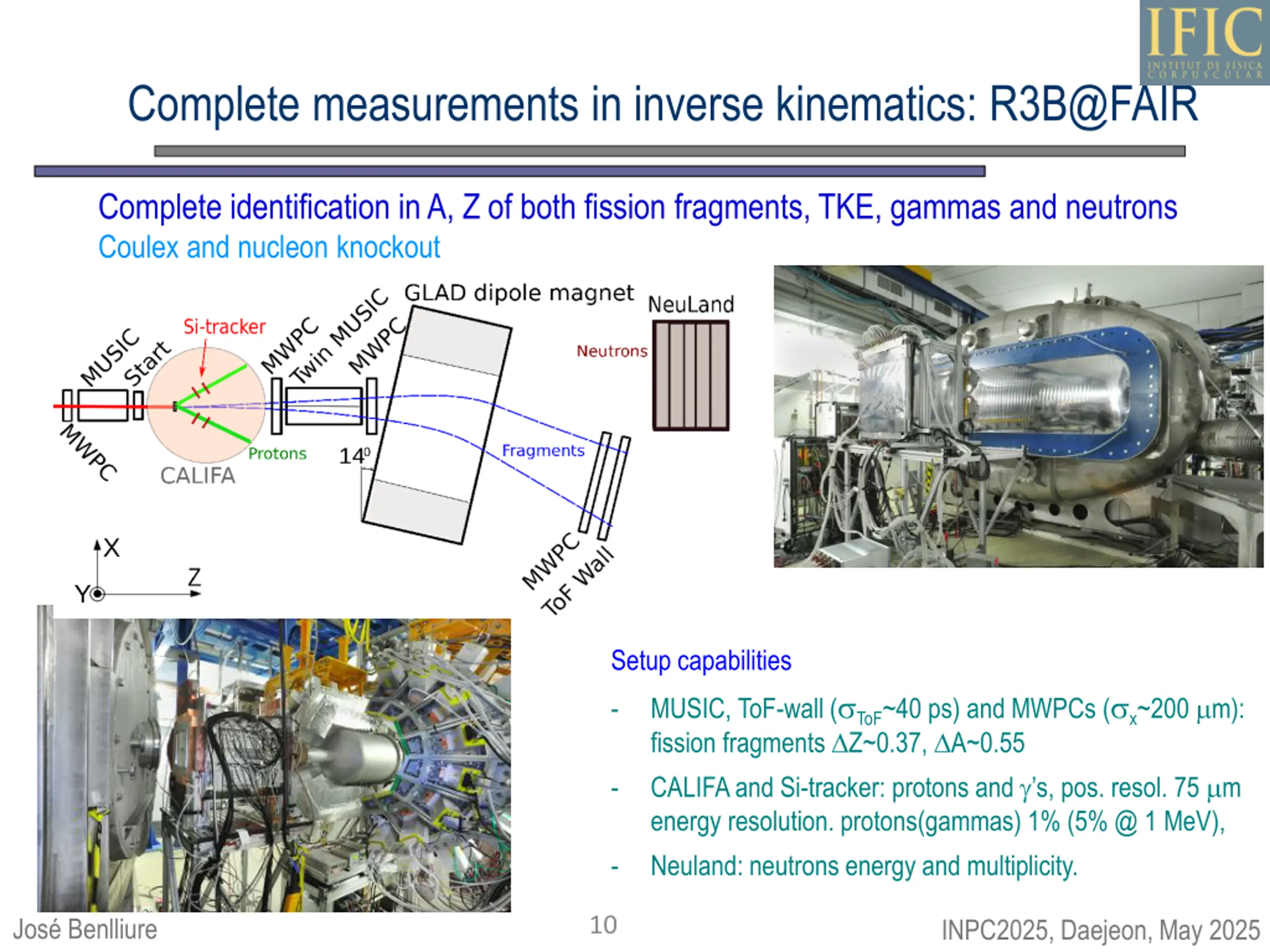The width and height of the screenshot is (1270, 952).
Task: Click the 'Start' detector label
Action: (147, 364)
